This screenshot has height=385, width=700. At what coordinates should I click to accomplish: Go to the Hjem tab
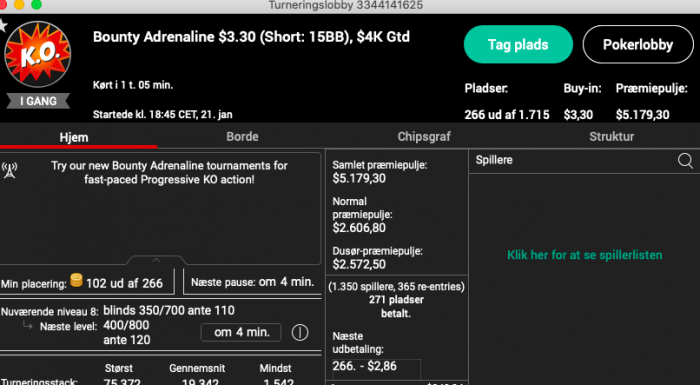point(74,137)
